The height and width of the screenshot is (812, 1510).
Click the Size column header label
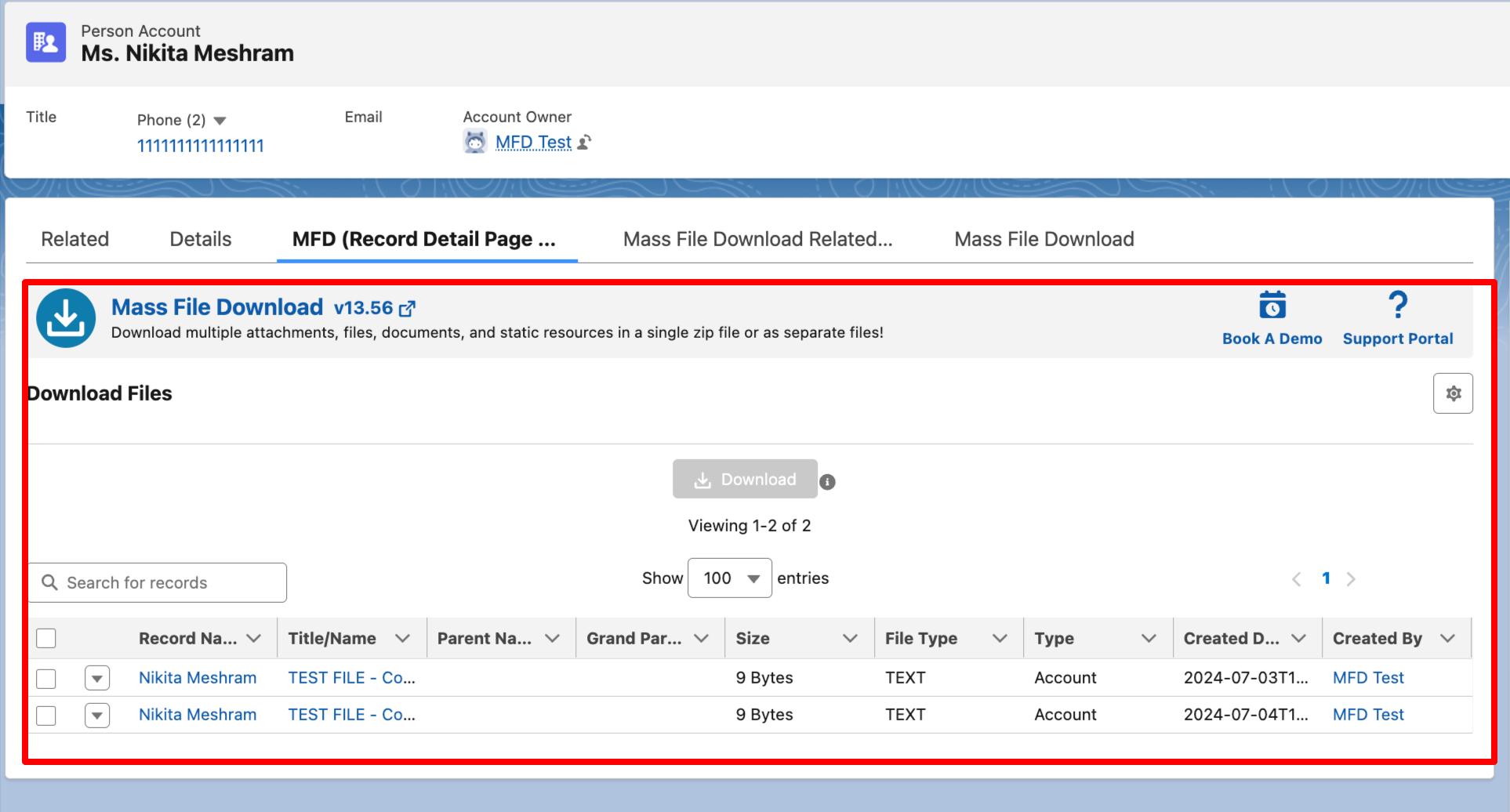[x=753, y=639]
